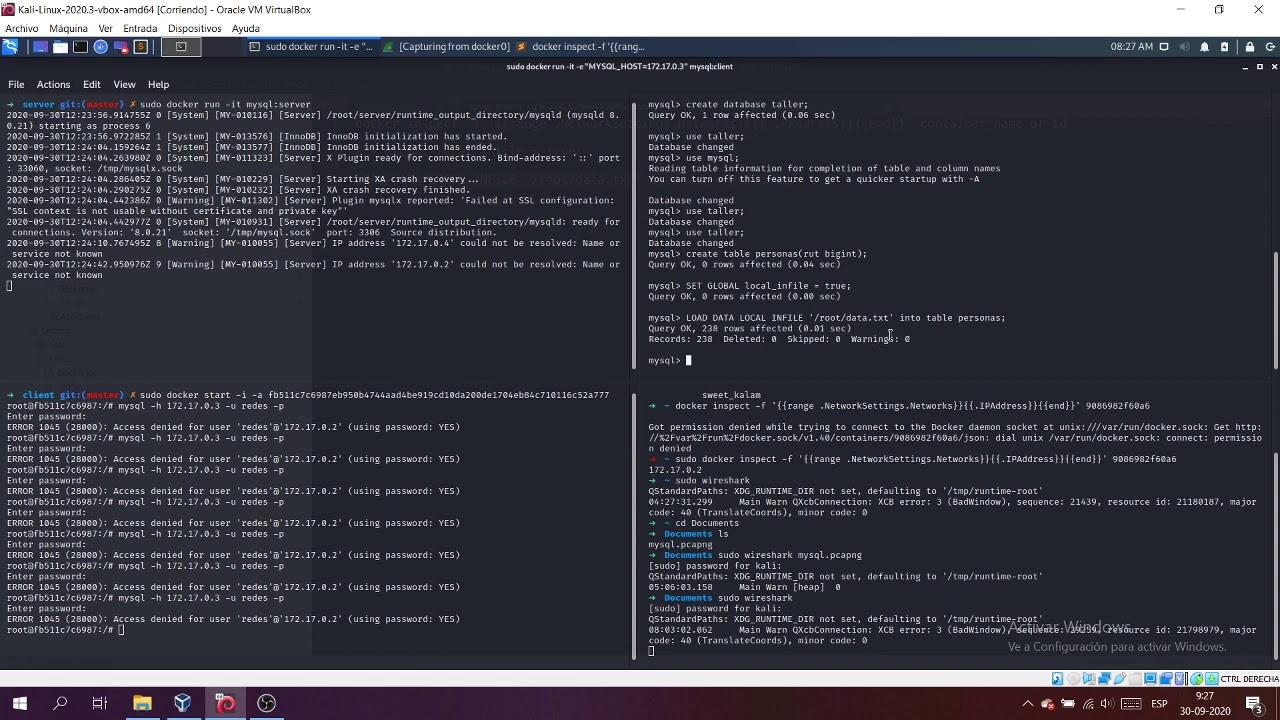Viewport: 1280px width, 720px height.
Task: Expand Windows hidden tray icons chevron
Action: point(1027,703)
